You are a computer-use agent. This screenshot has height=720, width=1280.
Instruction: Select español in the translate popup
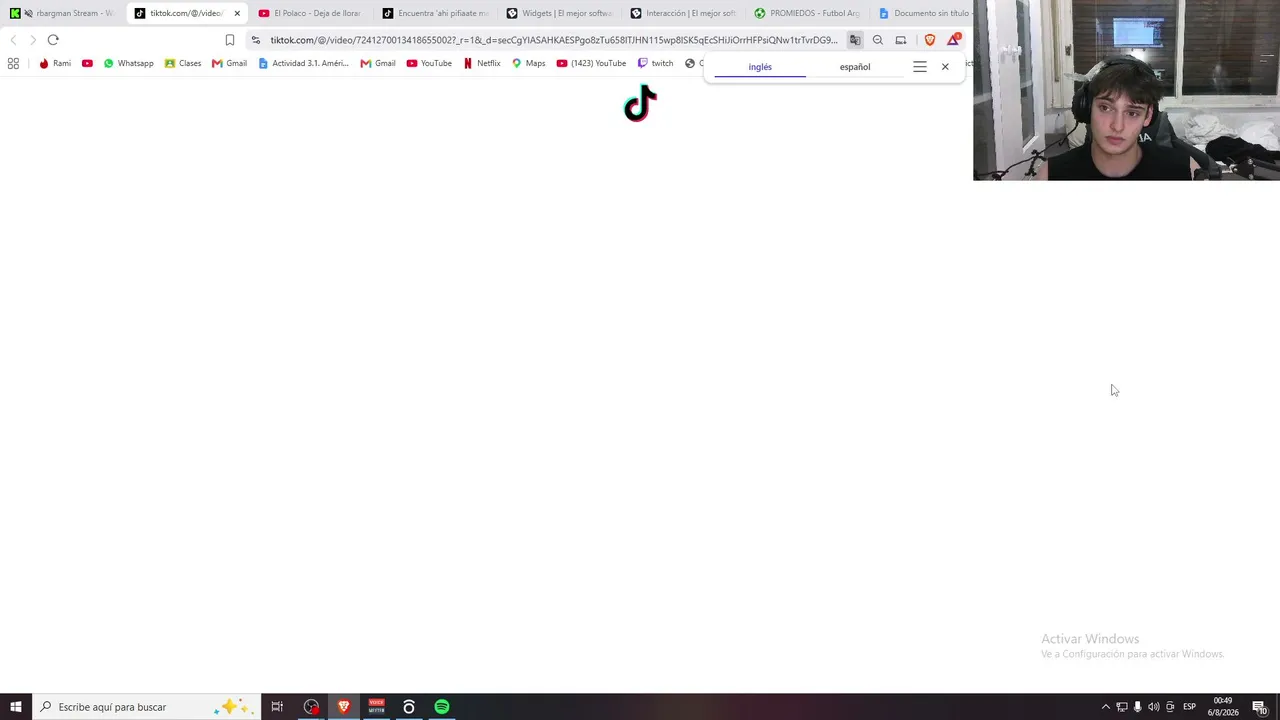point(855,67)
